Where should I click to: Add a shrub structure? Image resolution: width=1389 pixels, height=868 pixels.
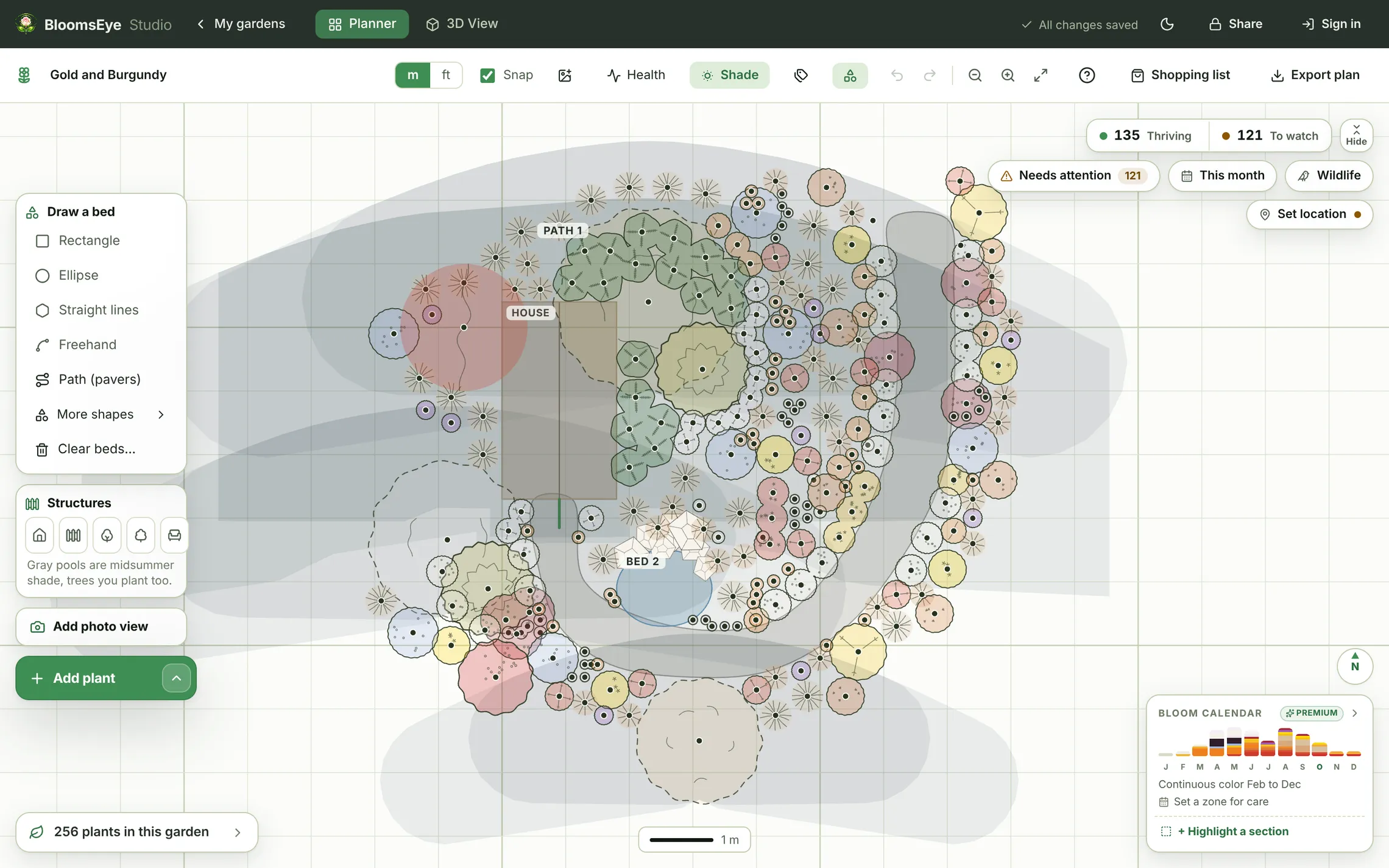(x=141, y=535)
